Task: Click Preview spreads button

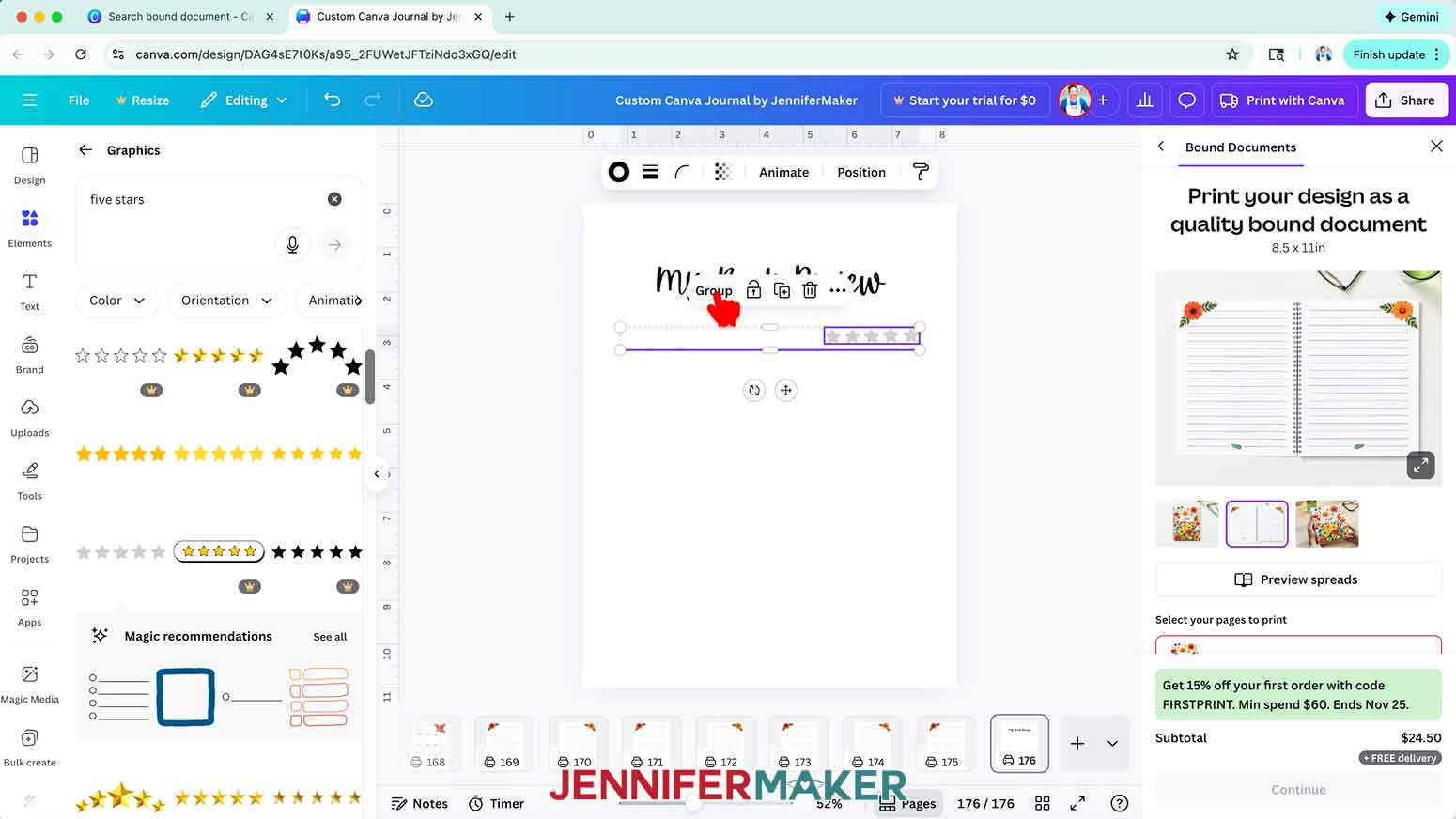Action: (1297, 579)
